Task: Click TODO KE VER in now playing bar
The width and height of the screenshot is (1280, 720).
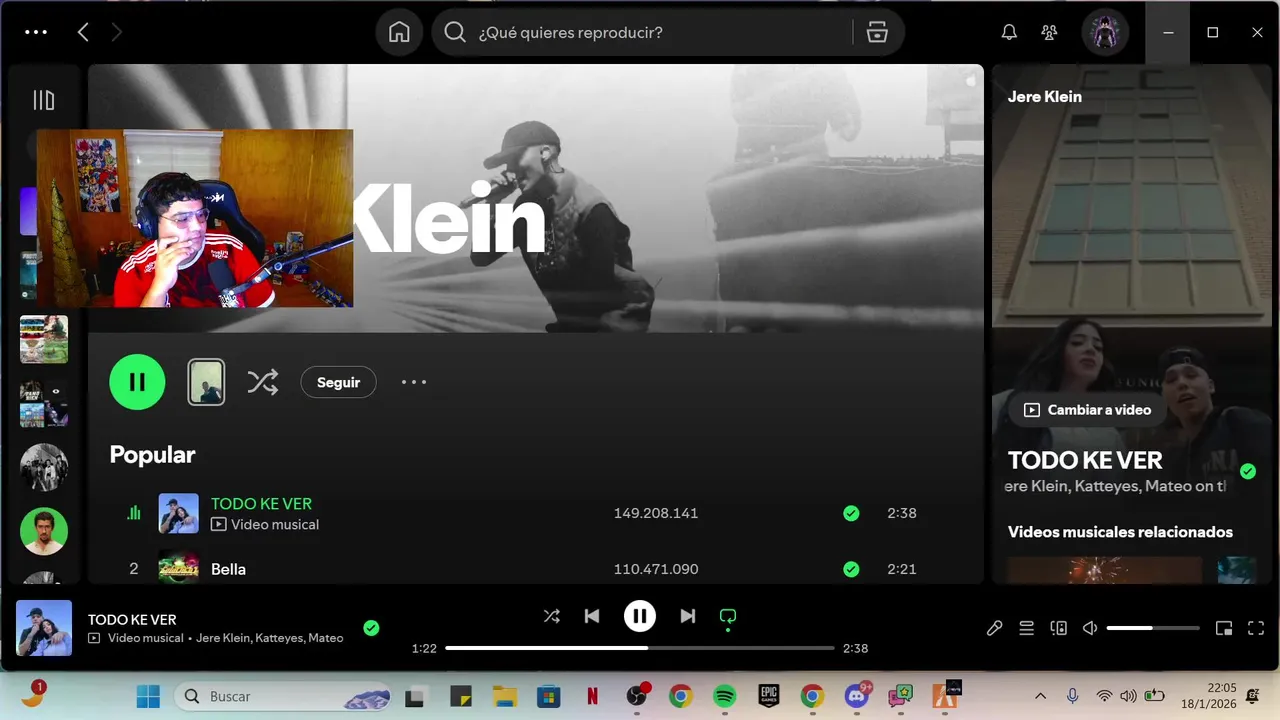Action: click(132, 620)
